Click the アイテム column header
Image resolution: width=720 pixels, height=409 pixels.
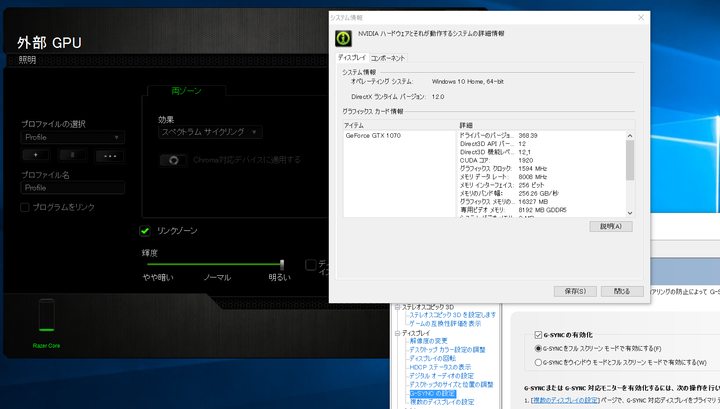(399, 125)
